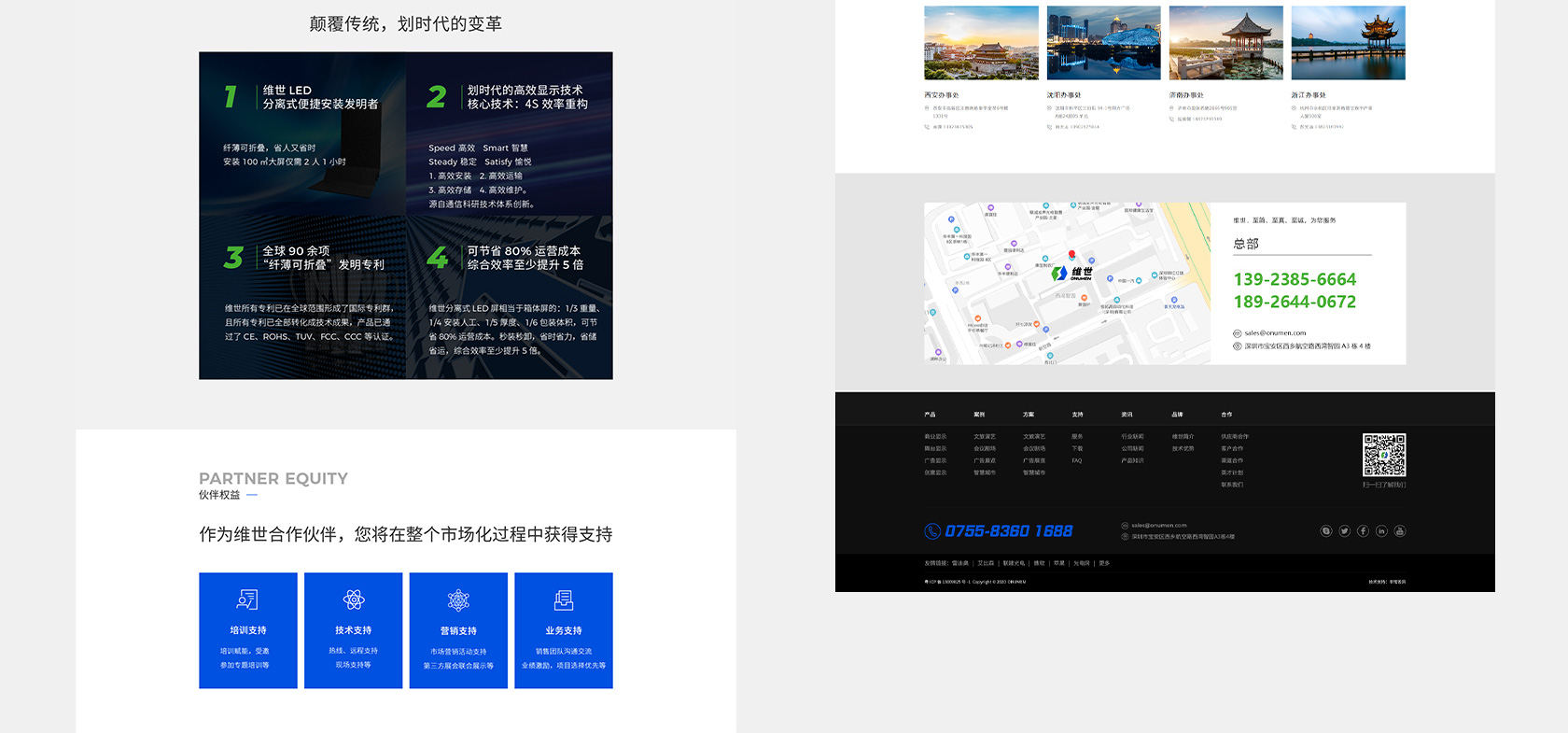1568x733 pixels.
Task: Click the 浙江办事处 lake pagoda photo
Action: (x=1349, y=43)
